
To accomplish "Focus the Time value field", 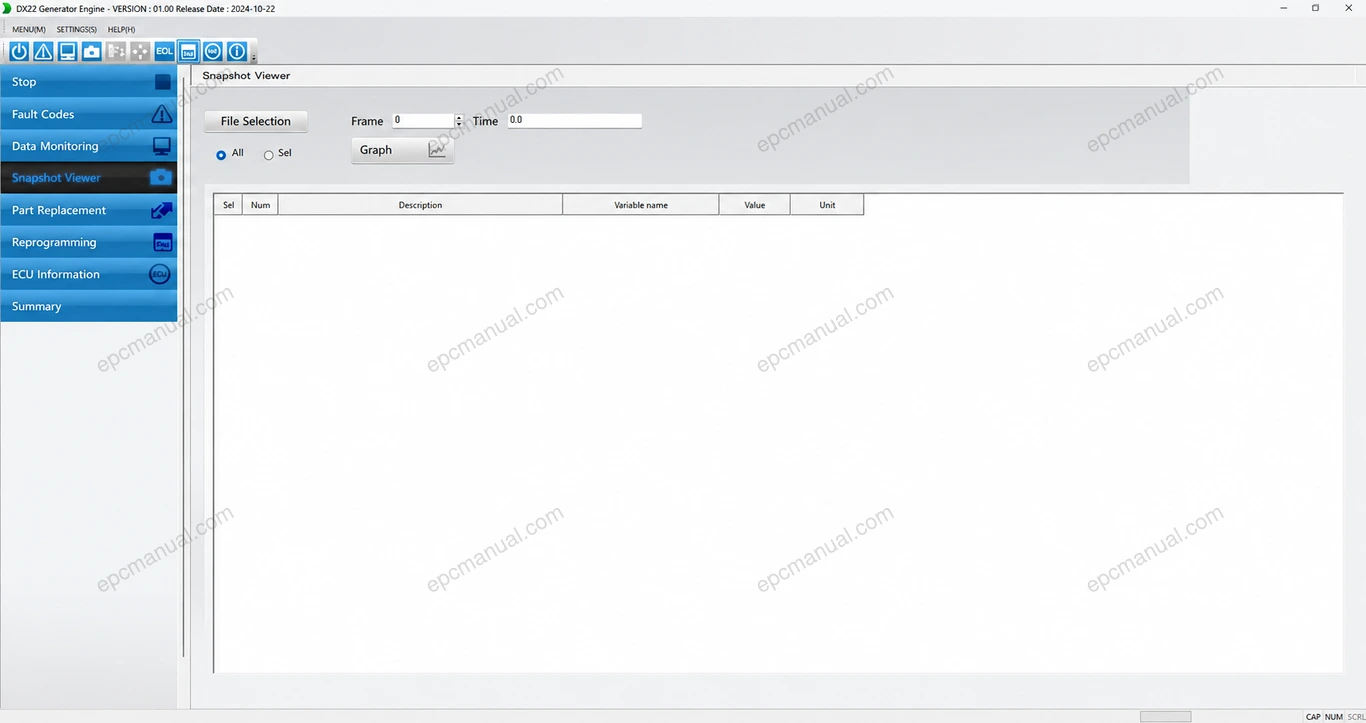I will click(x=574, y=120).
